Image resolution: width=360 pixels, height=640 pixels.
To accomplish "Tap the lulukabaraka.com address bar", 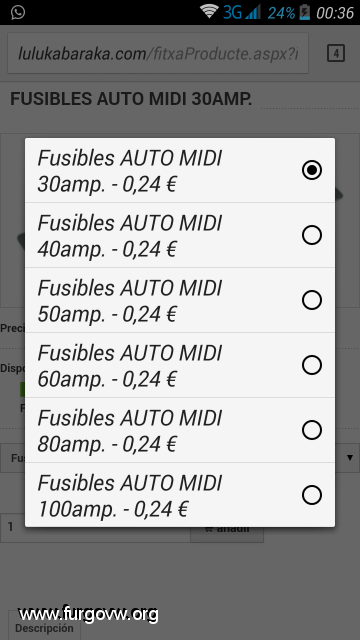I will tap(158, 53).
